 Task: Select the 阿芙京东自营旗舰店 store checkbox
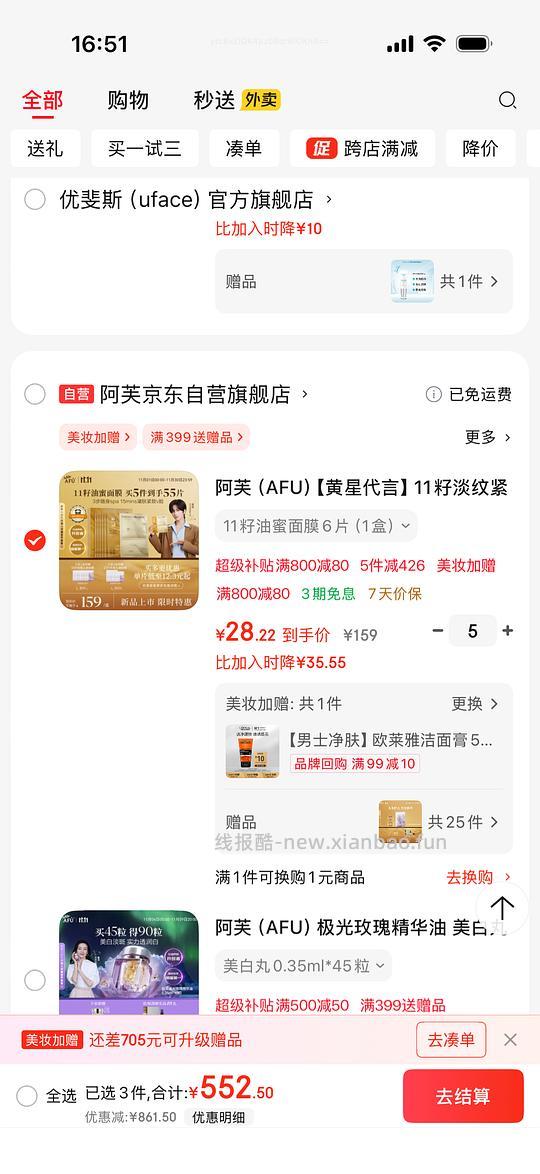point(34,395)
